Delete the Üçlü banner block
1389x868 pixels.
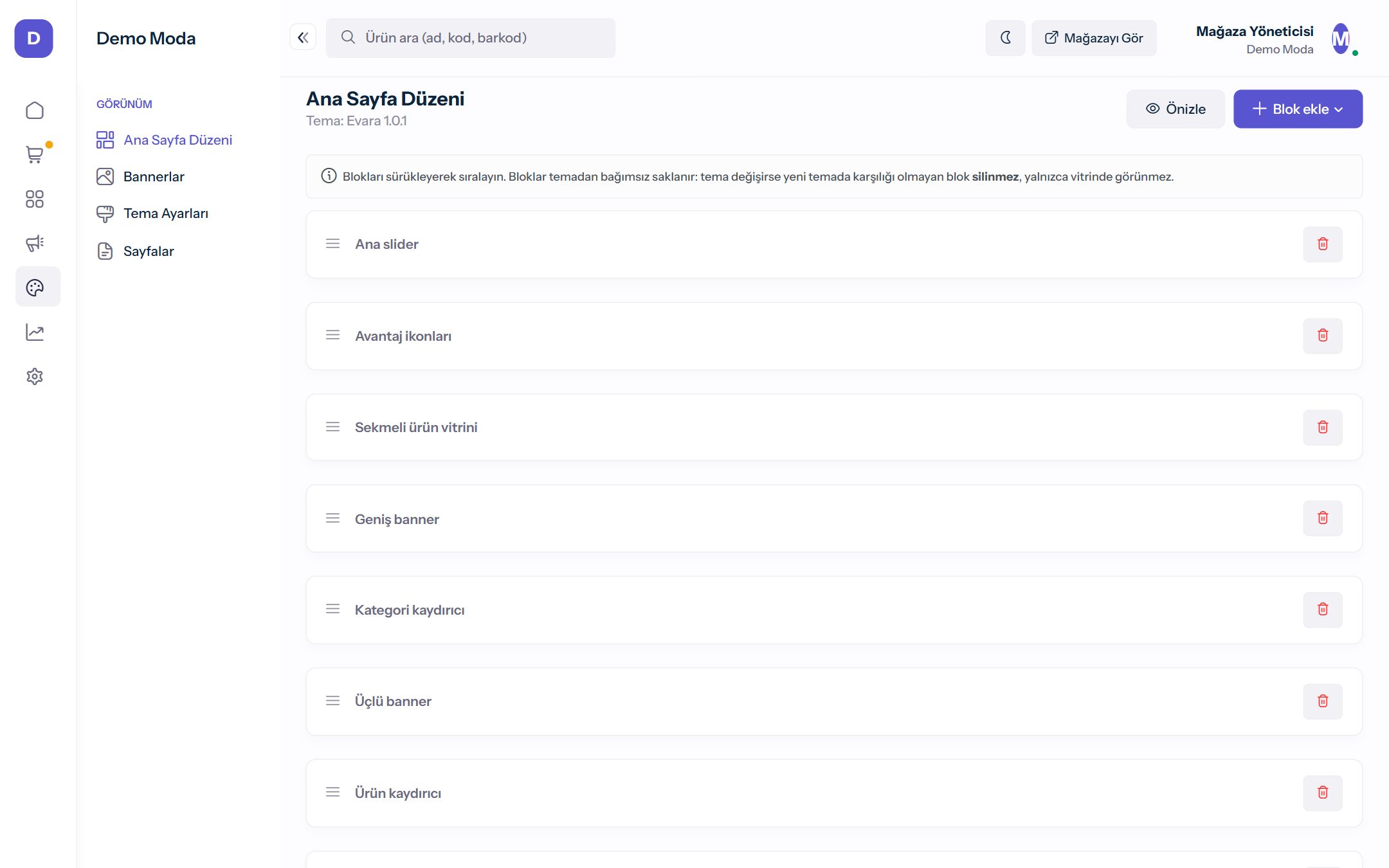pos(1323,701)
